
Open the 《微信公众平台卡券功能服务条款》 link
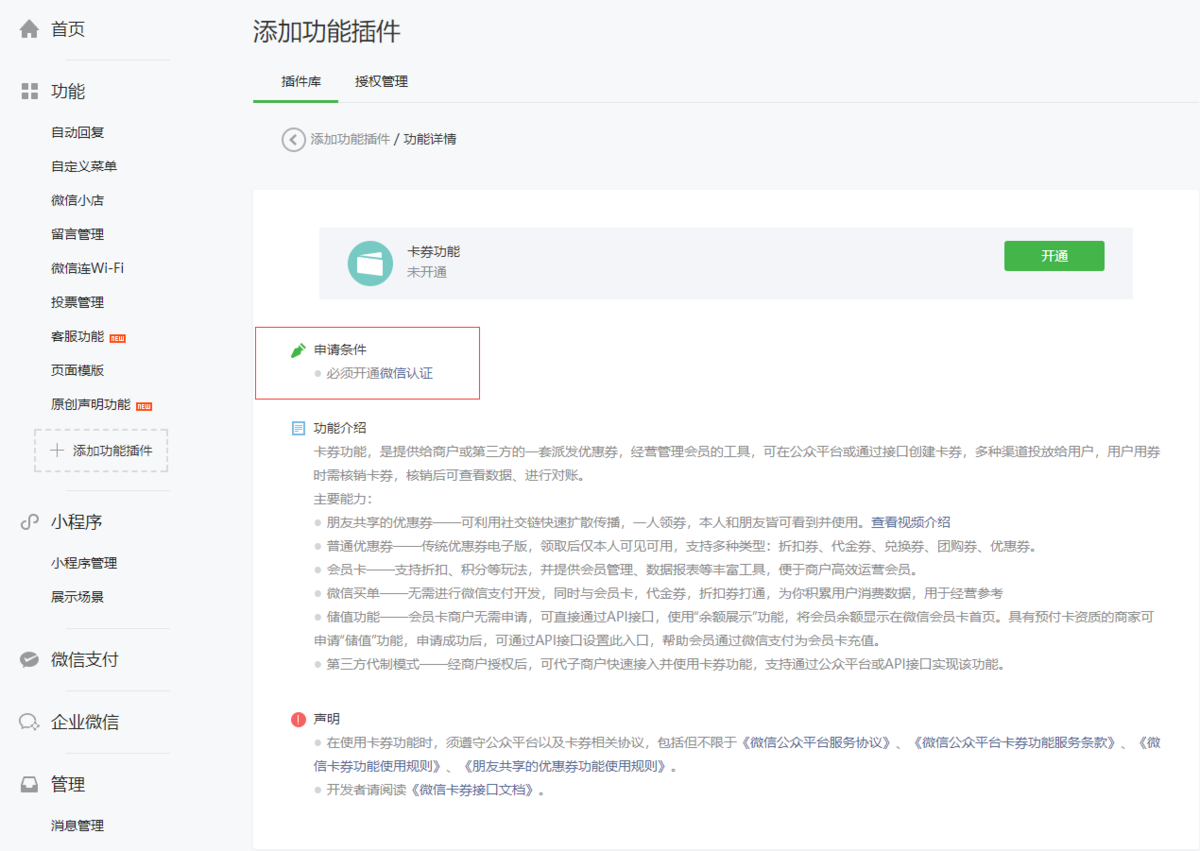(1013, 743)
